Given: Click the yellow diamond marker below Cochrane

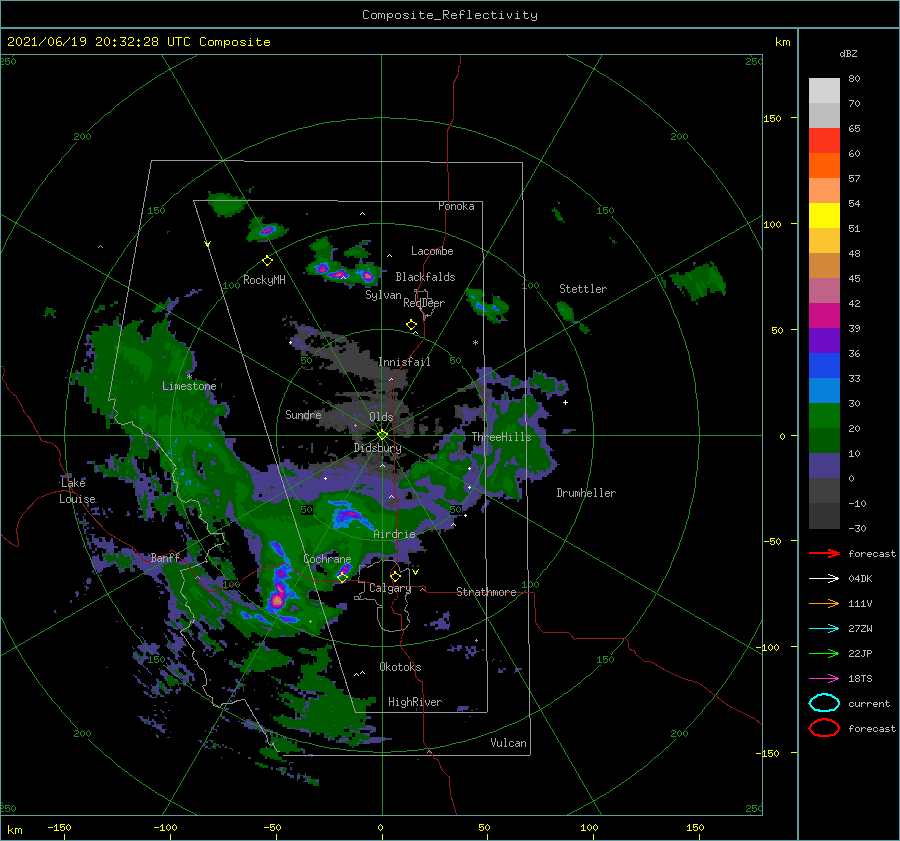Looking at the screenshot, I should coord(342,577).
